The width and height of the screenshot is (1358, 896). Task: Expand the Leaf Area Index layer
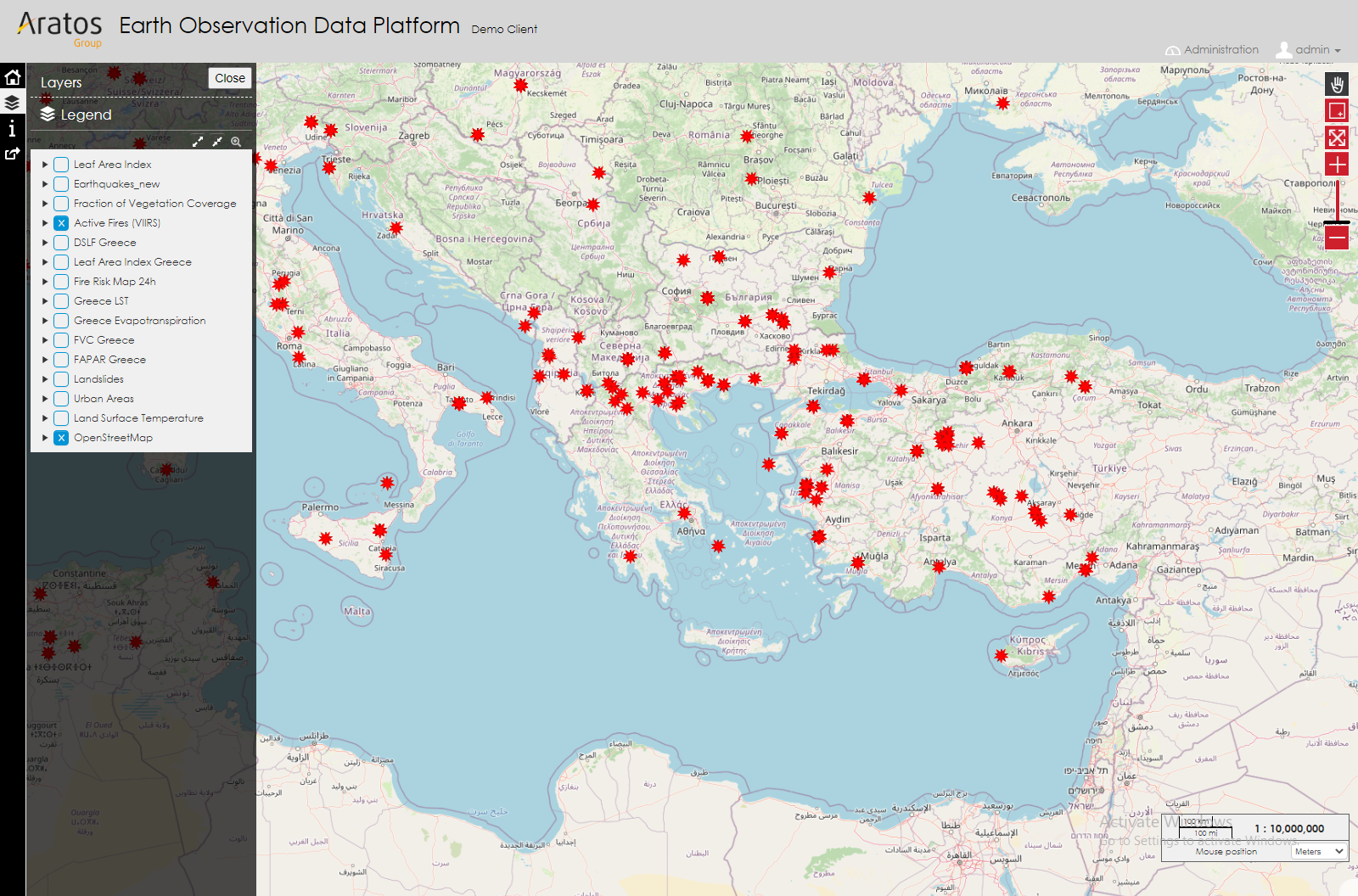pyautogui.click(x=45, y=165)
